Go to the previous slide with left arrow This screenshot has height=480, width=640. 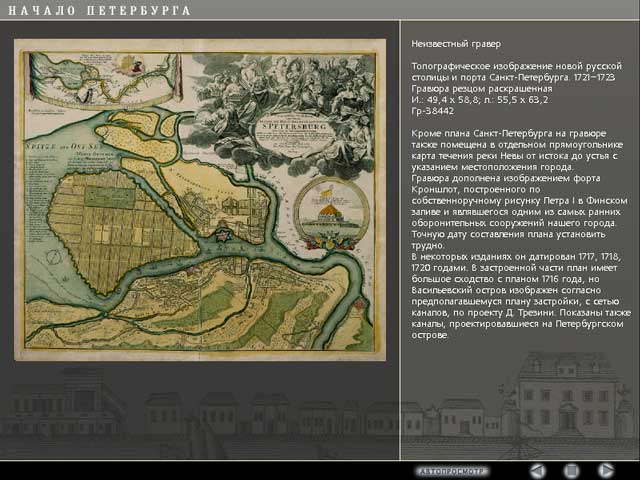(x=538, y=469)
